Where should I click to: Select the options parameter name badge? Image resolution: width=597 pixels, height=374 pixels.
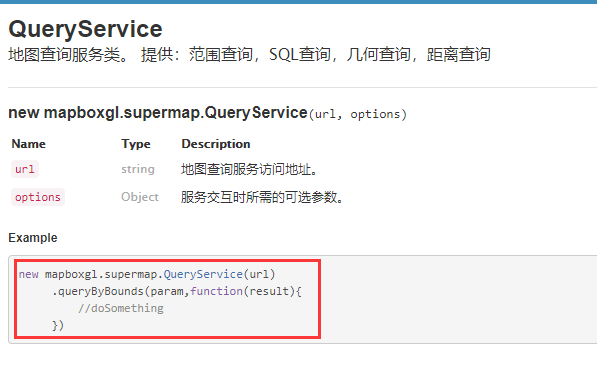point(38,197)
